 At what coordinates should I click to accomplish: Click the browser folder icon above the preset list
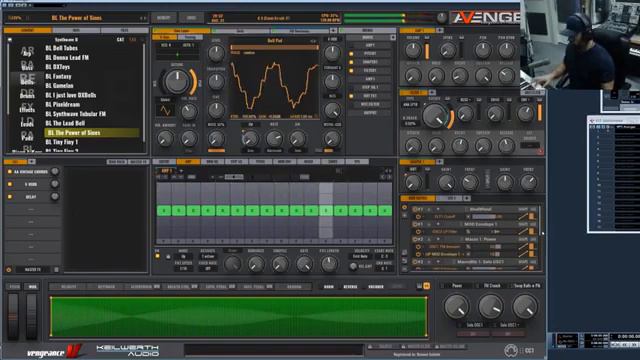click(x=10, y=40)
